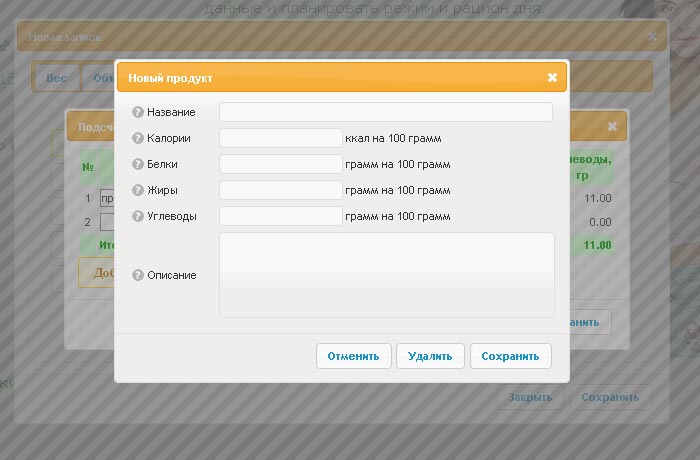This screenshot has width=700, height=460.
Task: Select the Белки grams input box
Action: pyautogui.click(x=281, y=164)
